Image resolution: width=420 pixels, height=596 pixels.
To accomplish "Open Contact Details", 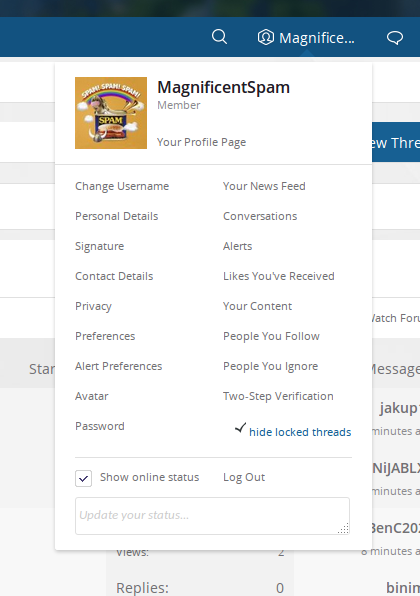I will tap(114, 276).
